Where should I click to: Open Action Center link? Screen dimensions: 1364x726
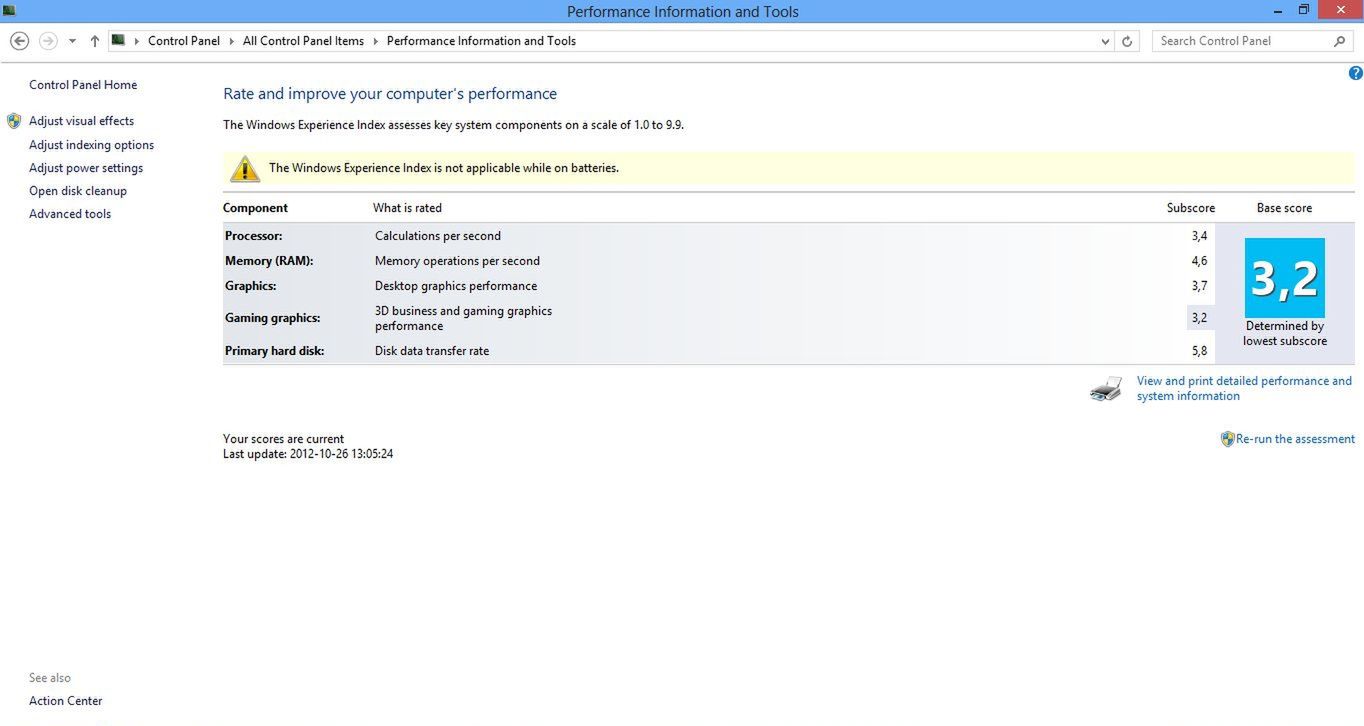pyautogui.click(x=66, y=701)
